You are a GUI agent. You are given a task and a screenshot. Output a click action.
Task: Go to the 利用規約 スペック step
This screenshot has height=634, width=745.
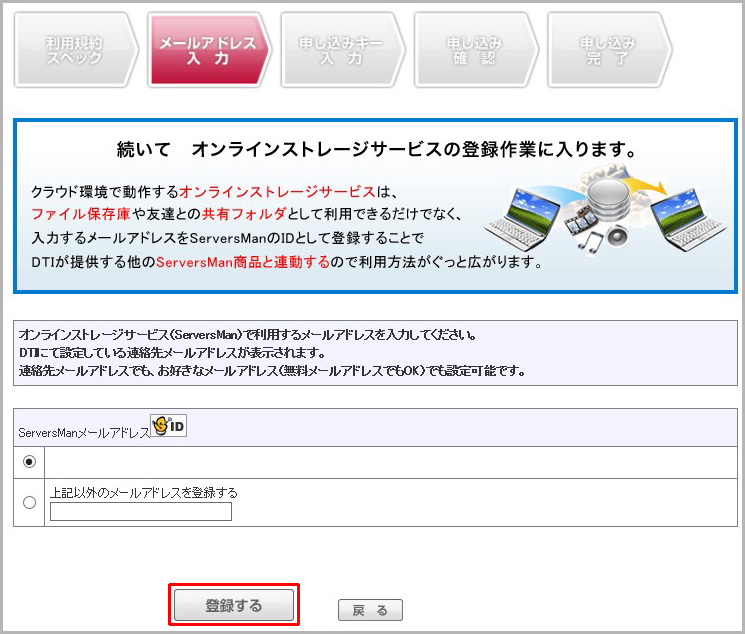tap(74, 51)
